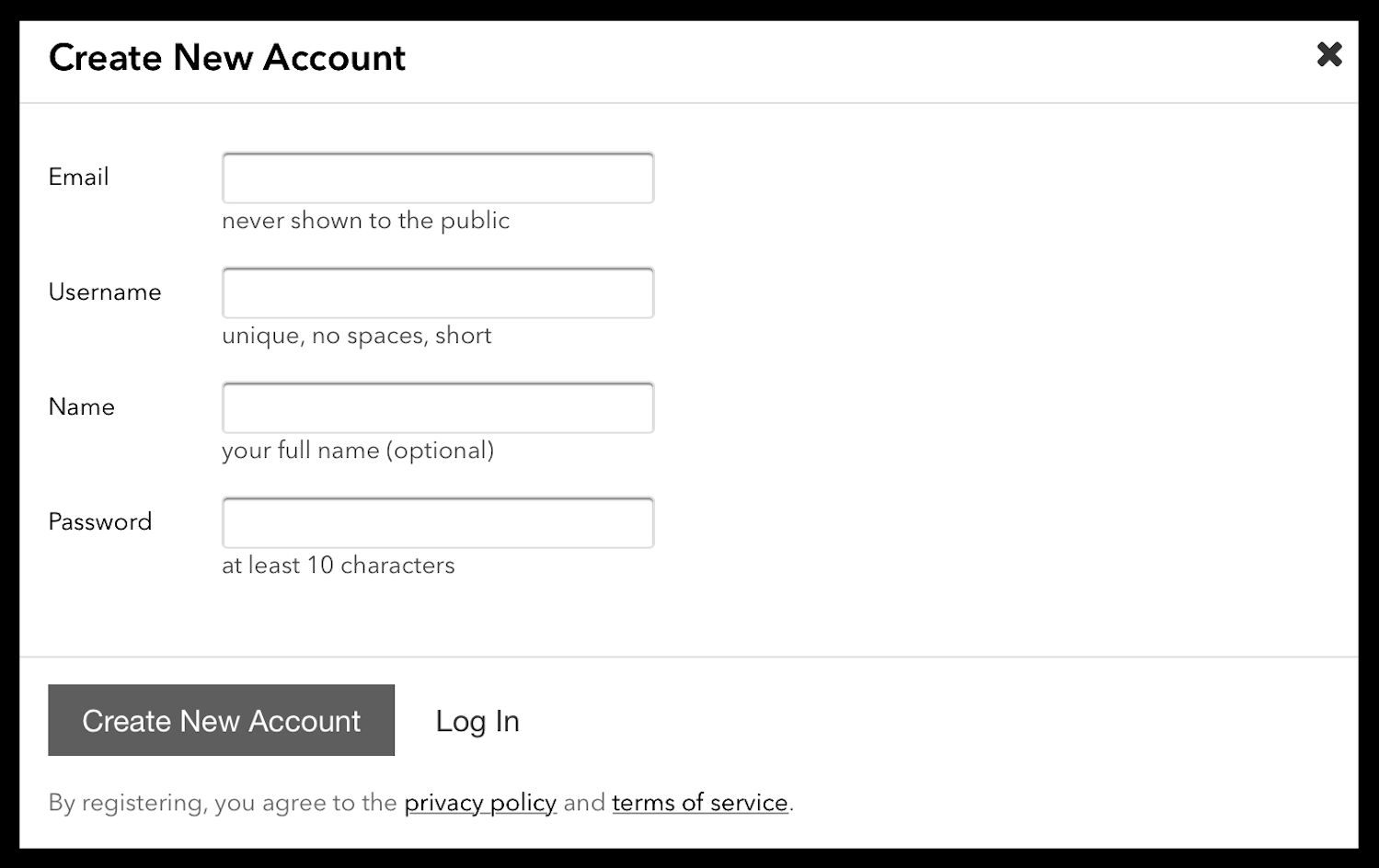Click the 'never shown to the public' hint
Screen dimensions: 1379x868
(365, 221)
